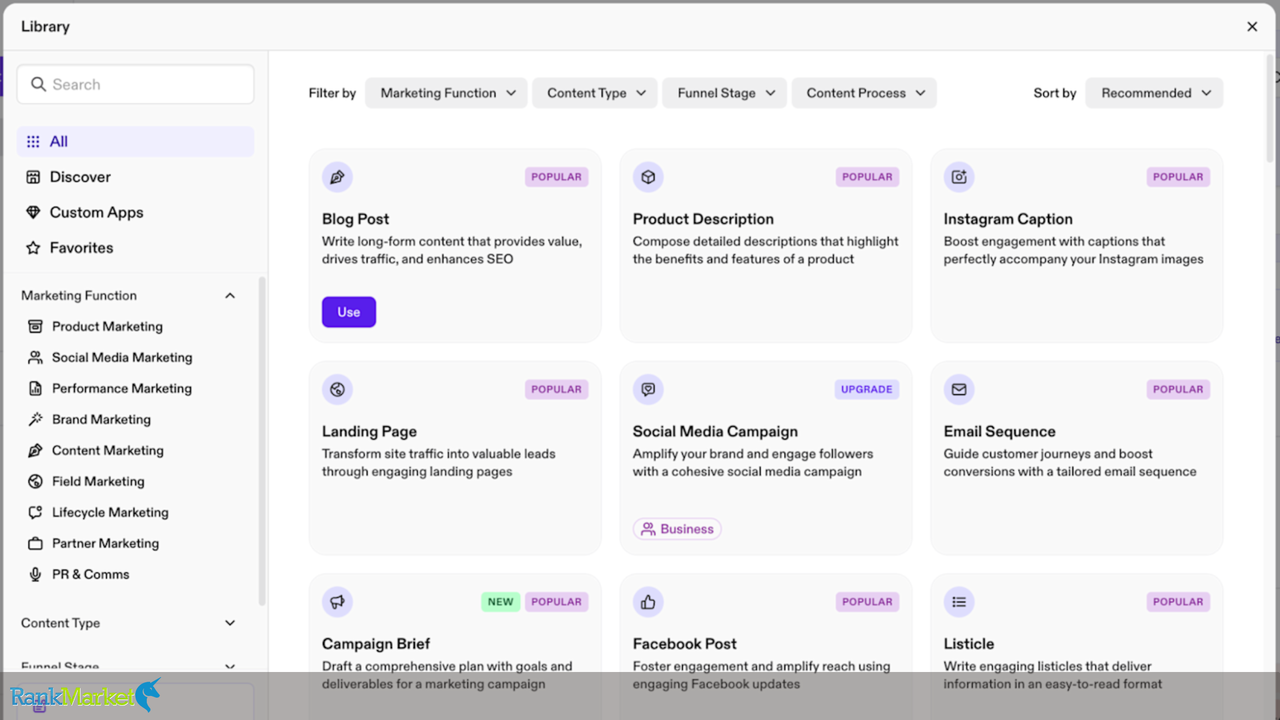The width and height of the screenshot is (1280, 720).
Task: Click the Landing Page globe icon
Action: click(337, 389)
